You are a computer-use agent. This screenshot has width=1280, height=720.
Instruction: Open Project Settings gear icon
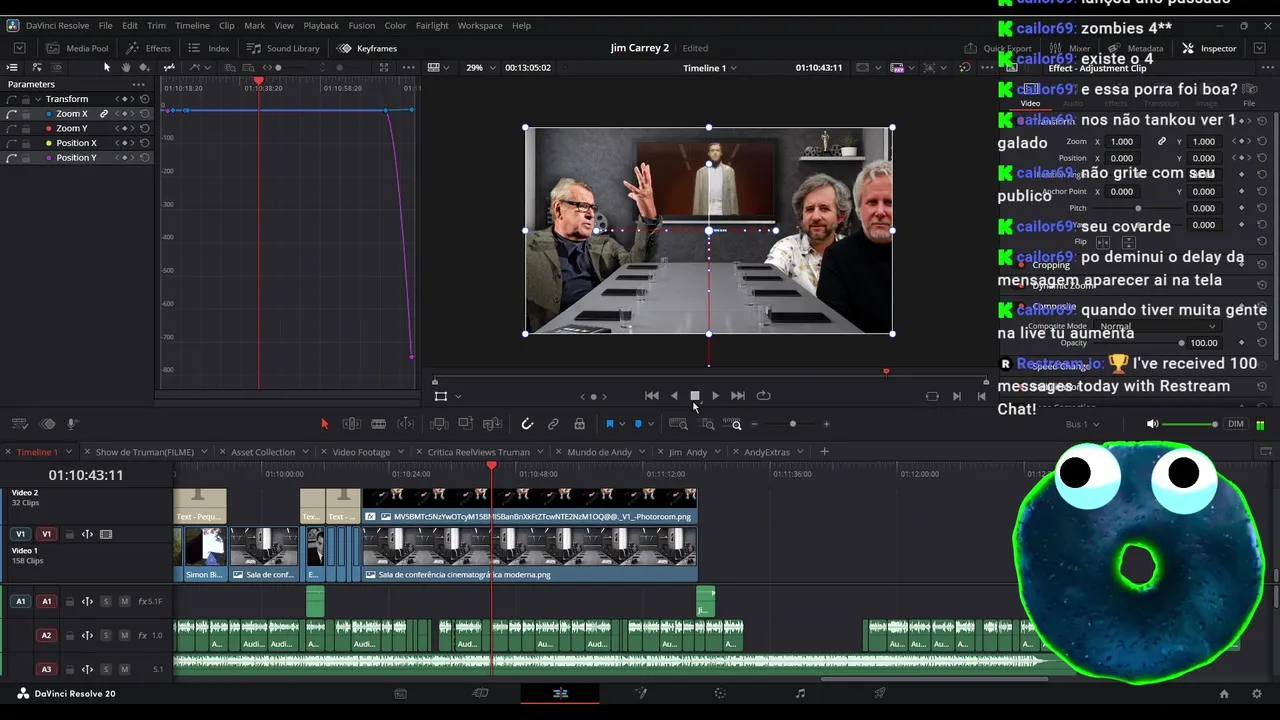tap(1257, 693)
